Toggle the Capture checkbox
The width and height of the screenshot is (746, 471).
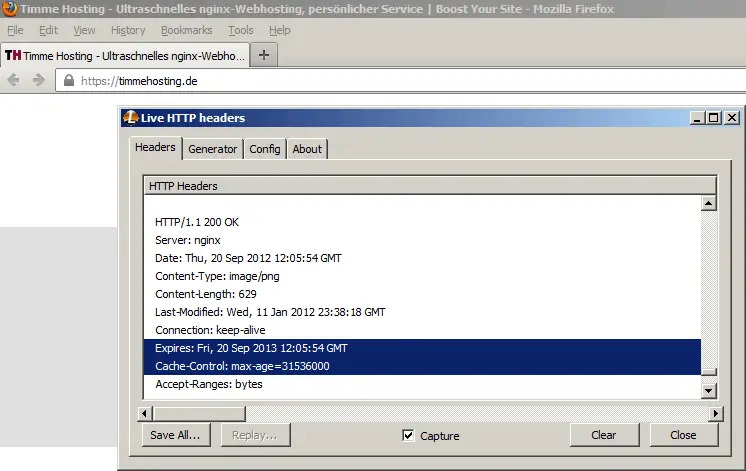[408, 435]
